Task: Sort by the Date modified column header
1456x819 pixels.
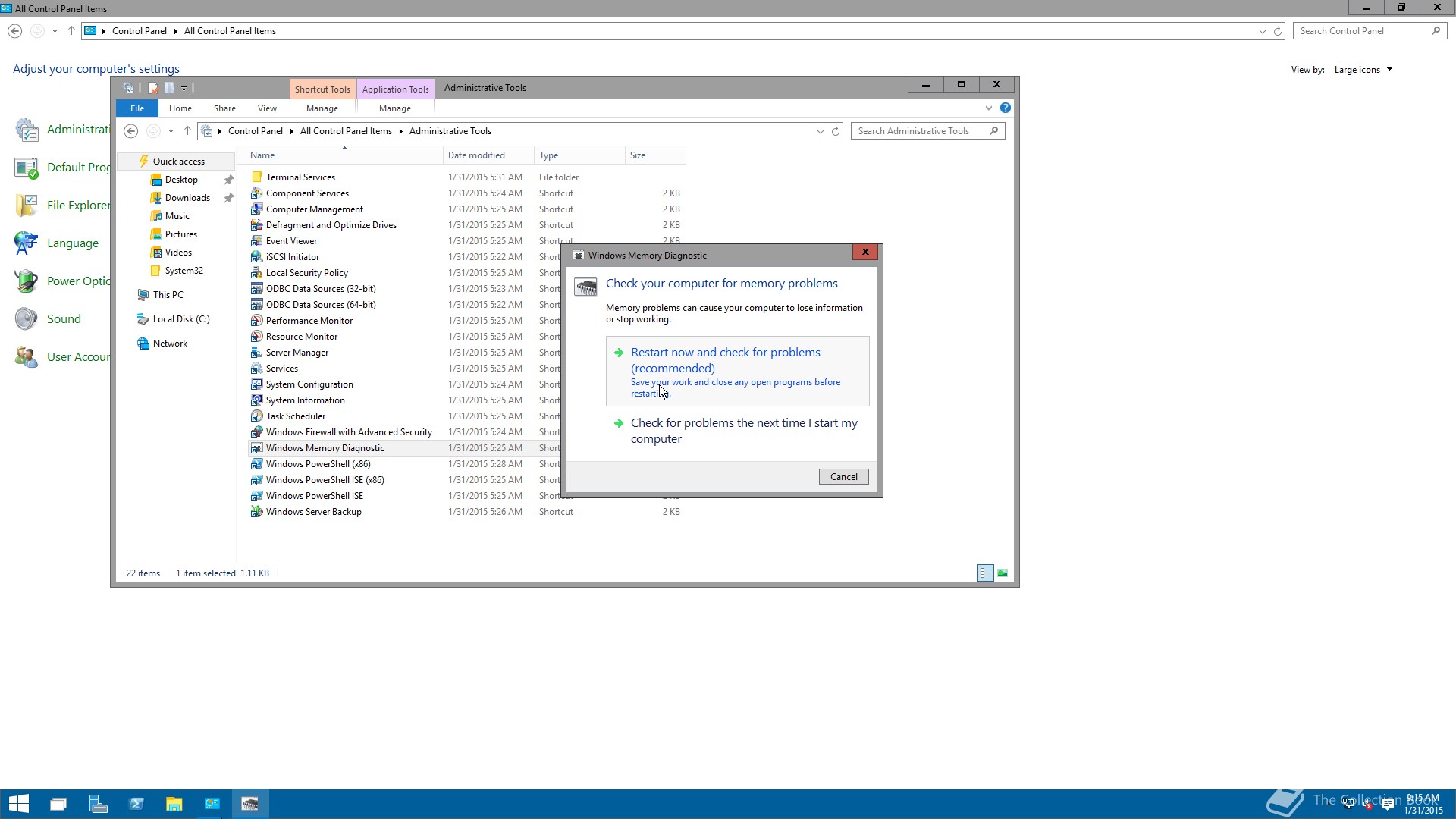Action: pyautogui.click(x=488, y=155)
